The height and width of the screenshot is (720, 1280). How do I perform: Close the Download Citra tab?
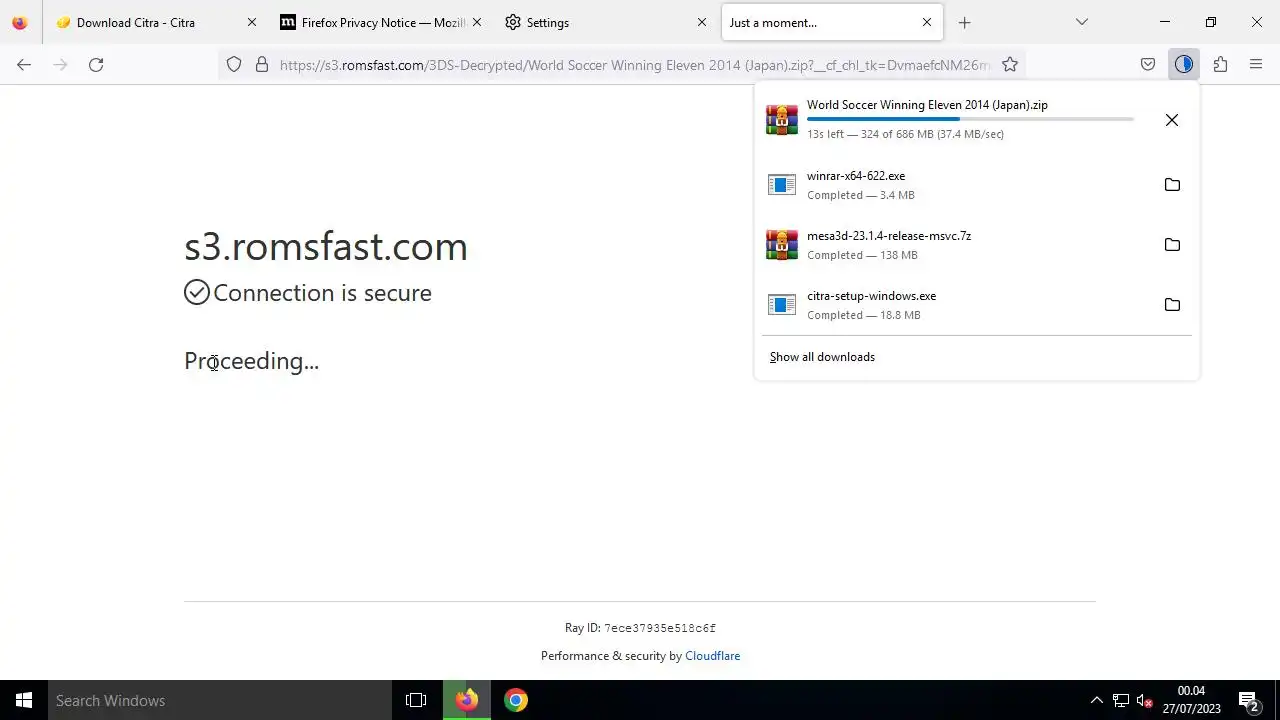tap(252, 22)
